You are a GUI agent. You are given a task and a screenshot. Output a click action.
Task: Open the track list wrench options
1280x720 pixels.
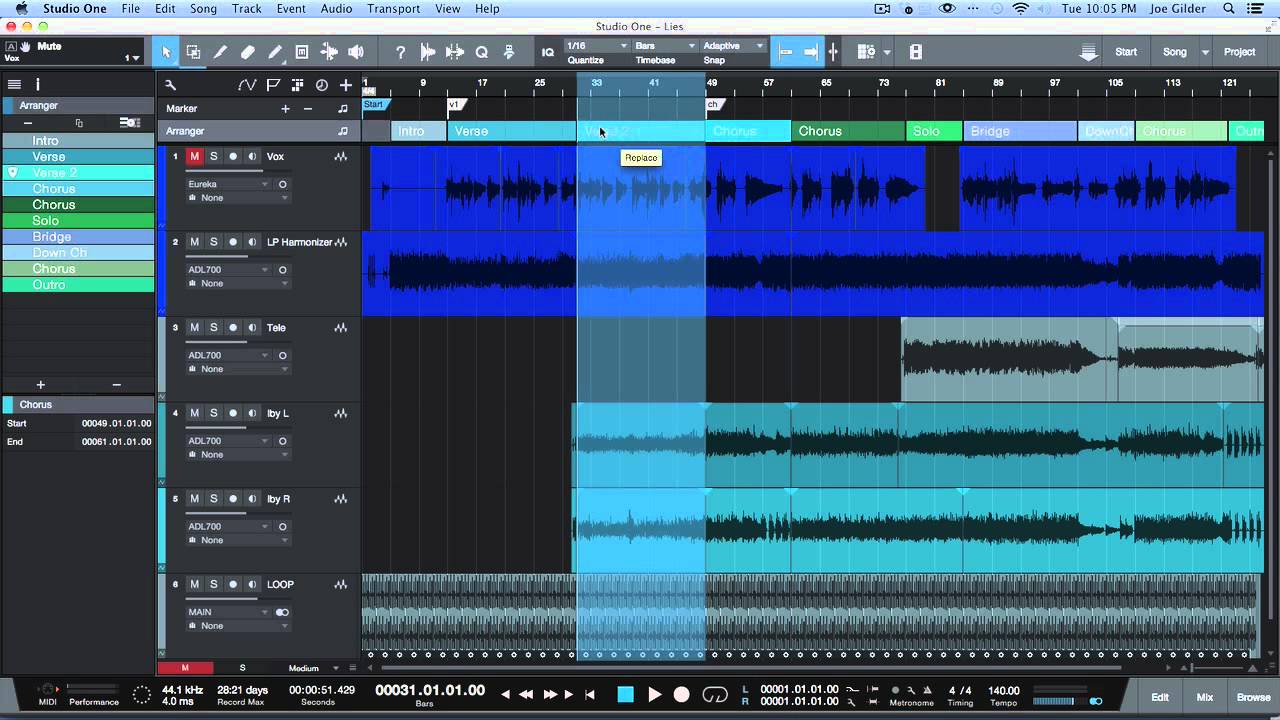[x=170, y=85]
